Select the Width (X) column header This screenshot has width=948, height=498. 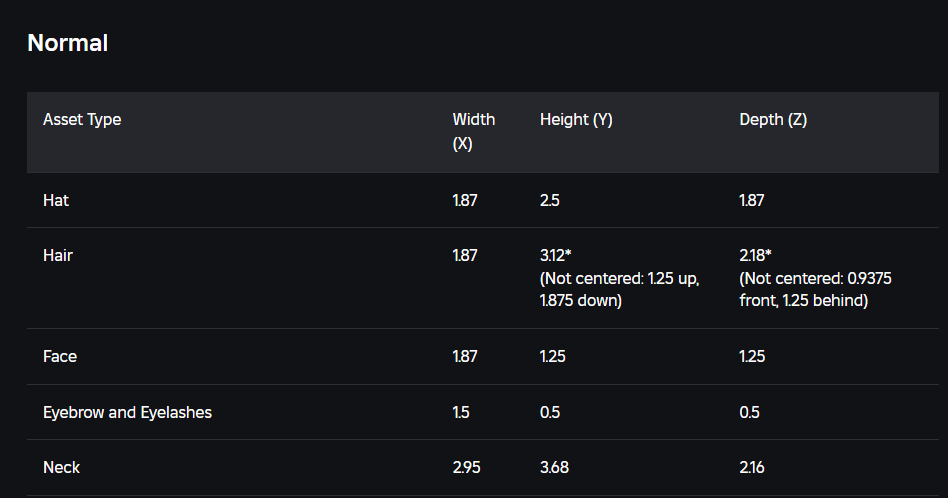pyautogui.click(x=473, y=131)
